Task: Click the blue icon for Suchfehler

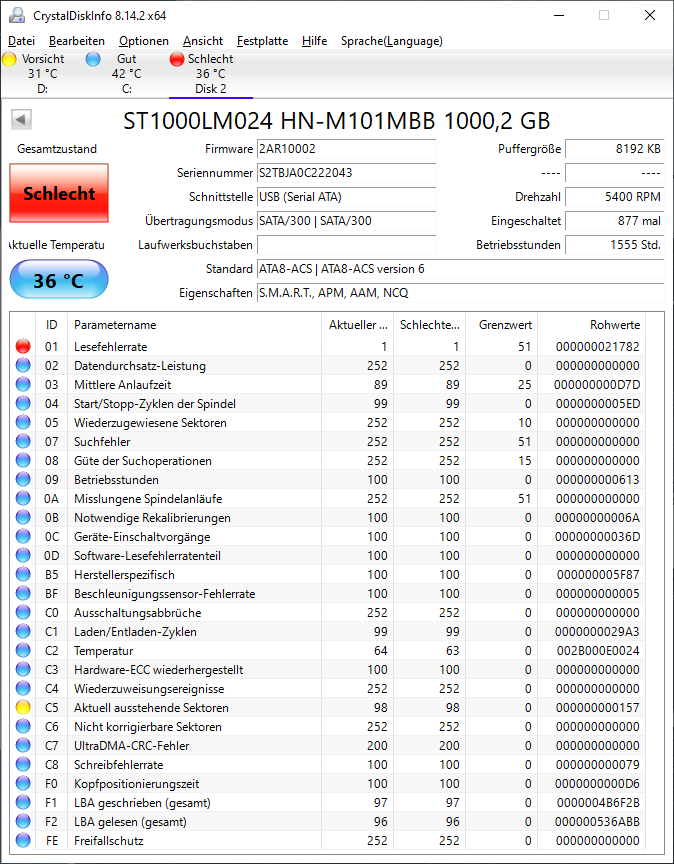Action: tap(23, 441)
